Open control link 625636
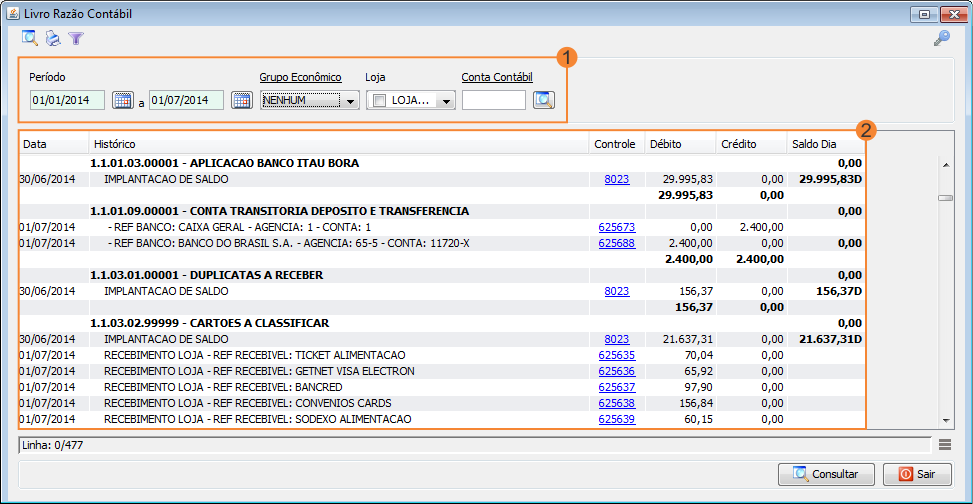973x504 pixels. click(617, 371)
